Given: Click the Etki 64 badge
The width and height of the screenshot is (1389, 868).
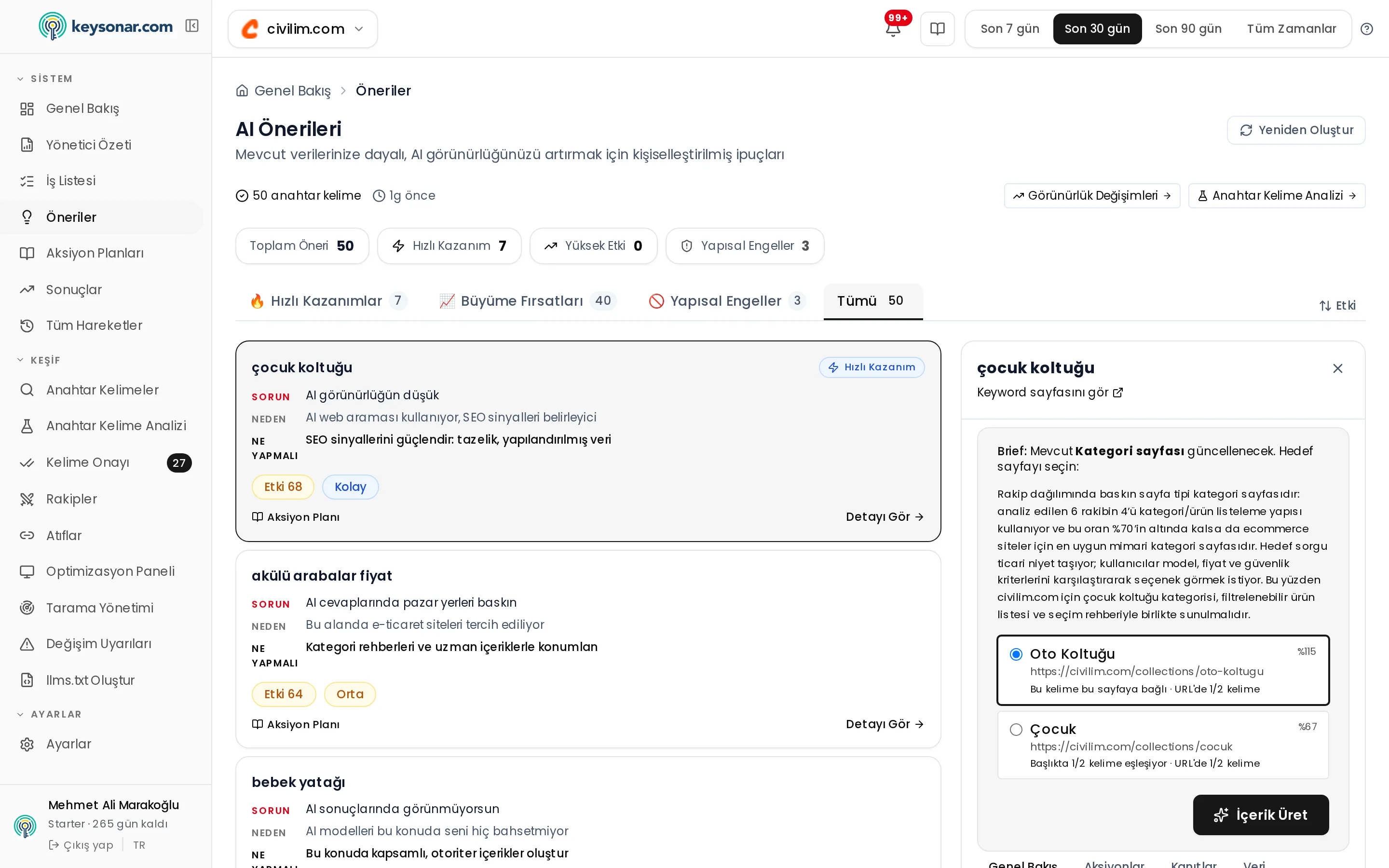Looking at the screenshot, I should 284,694.
